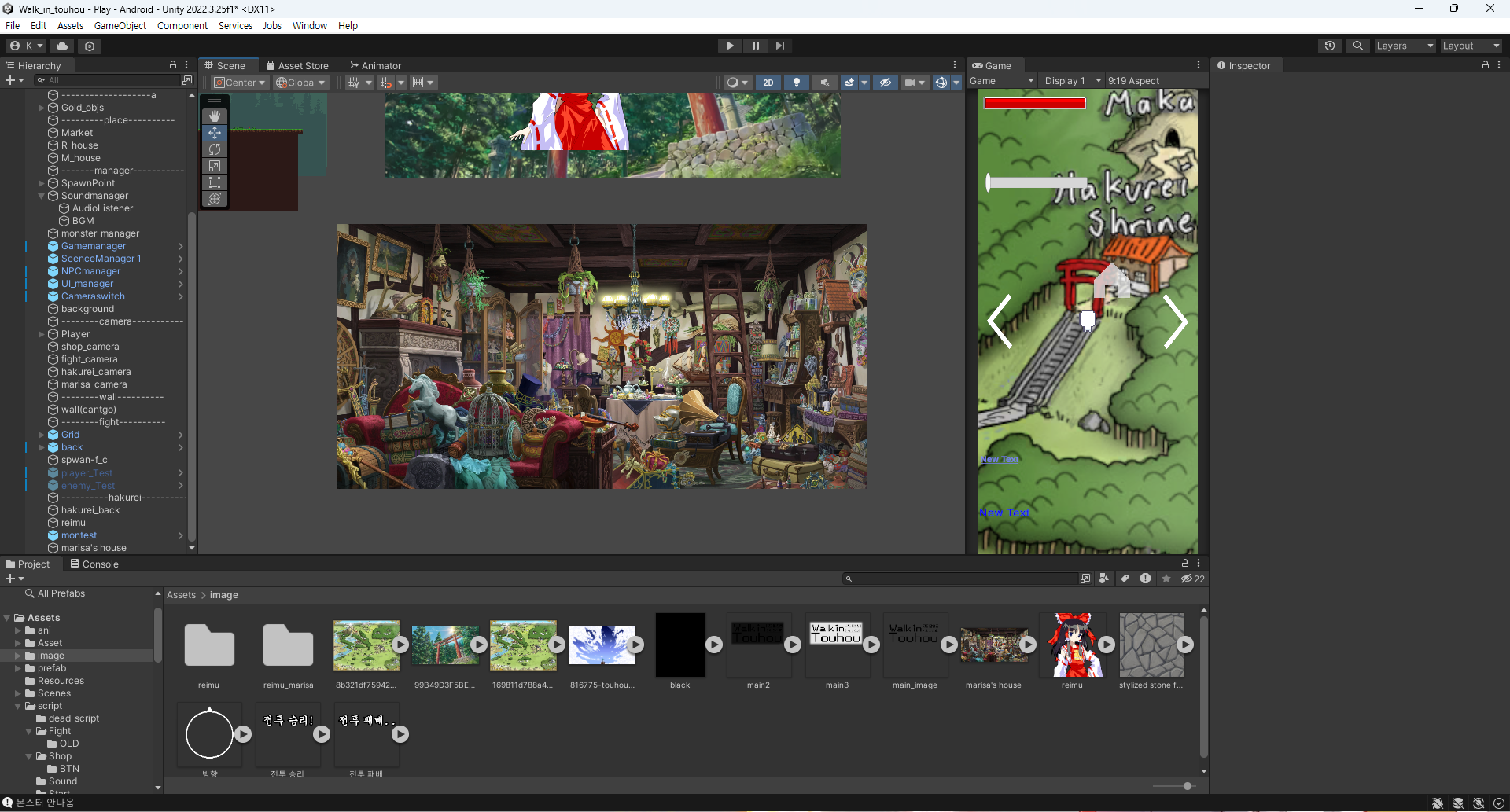Click left arrow in Game view
The height and width of the screenshot is (812, 1510).
pos(1000,321)
